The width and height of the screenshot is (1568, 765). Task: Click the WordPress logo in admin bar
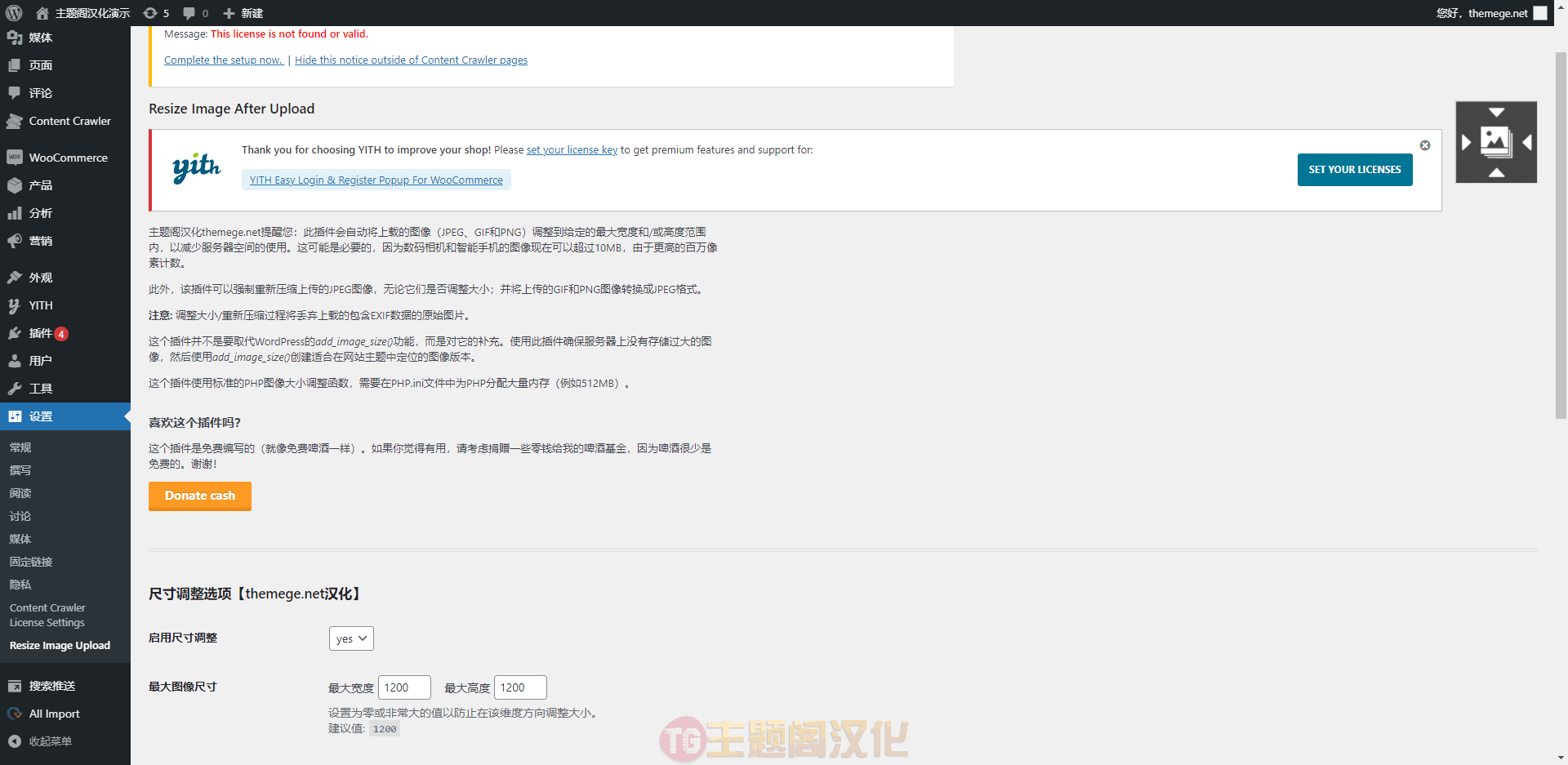pyautogui.click(x=14, y=13)
